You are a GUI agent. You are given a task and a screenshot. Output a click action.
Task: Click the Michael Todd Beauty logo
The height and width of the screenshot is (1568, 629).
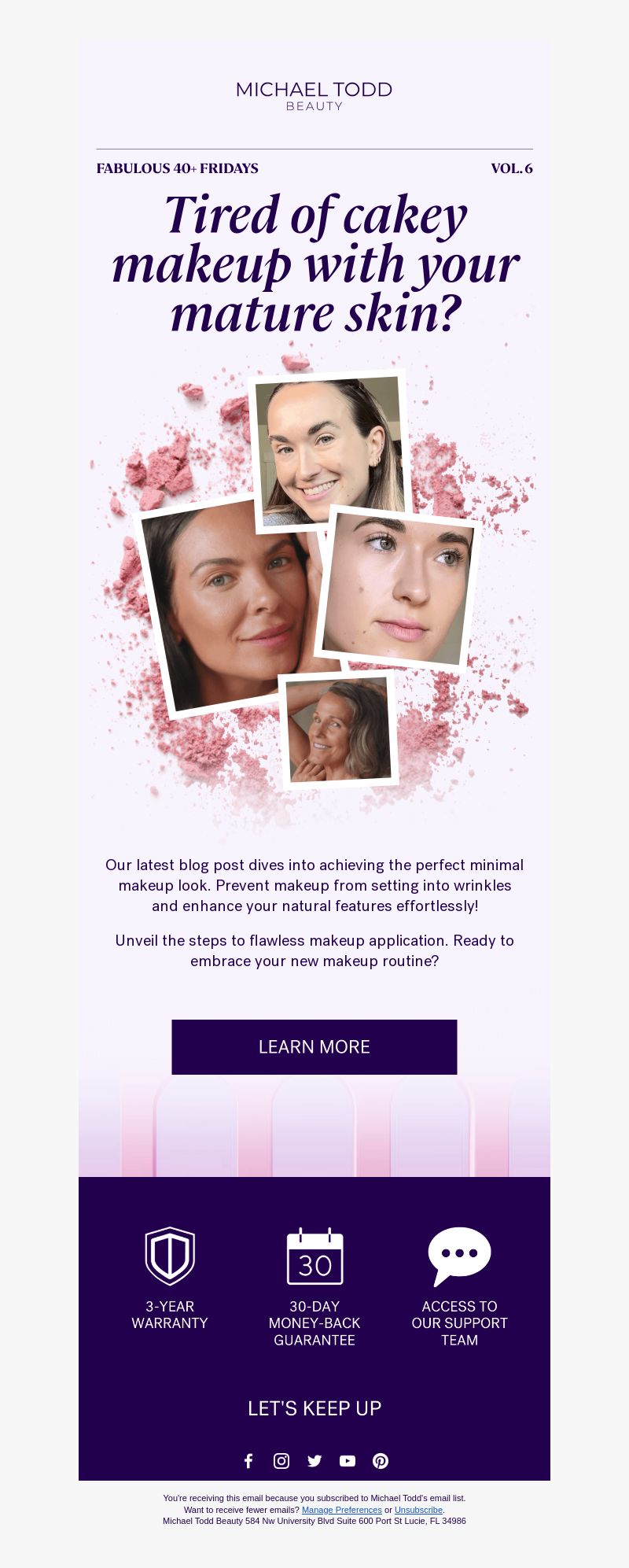(x=314, y=96)
